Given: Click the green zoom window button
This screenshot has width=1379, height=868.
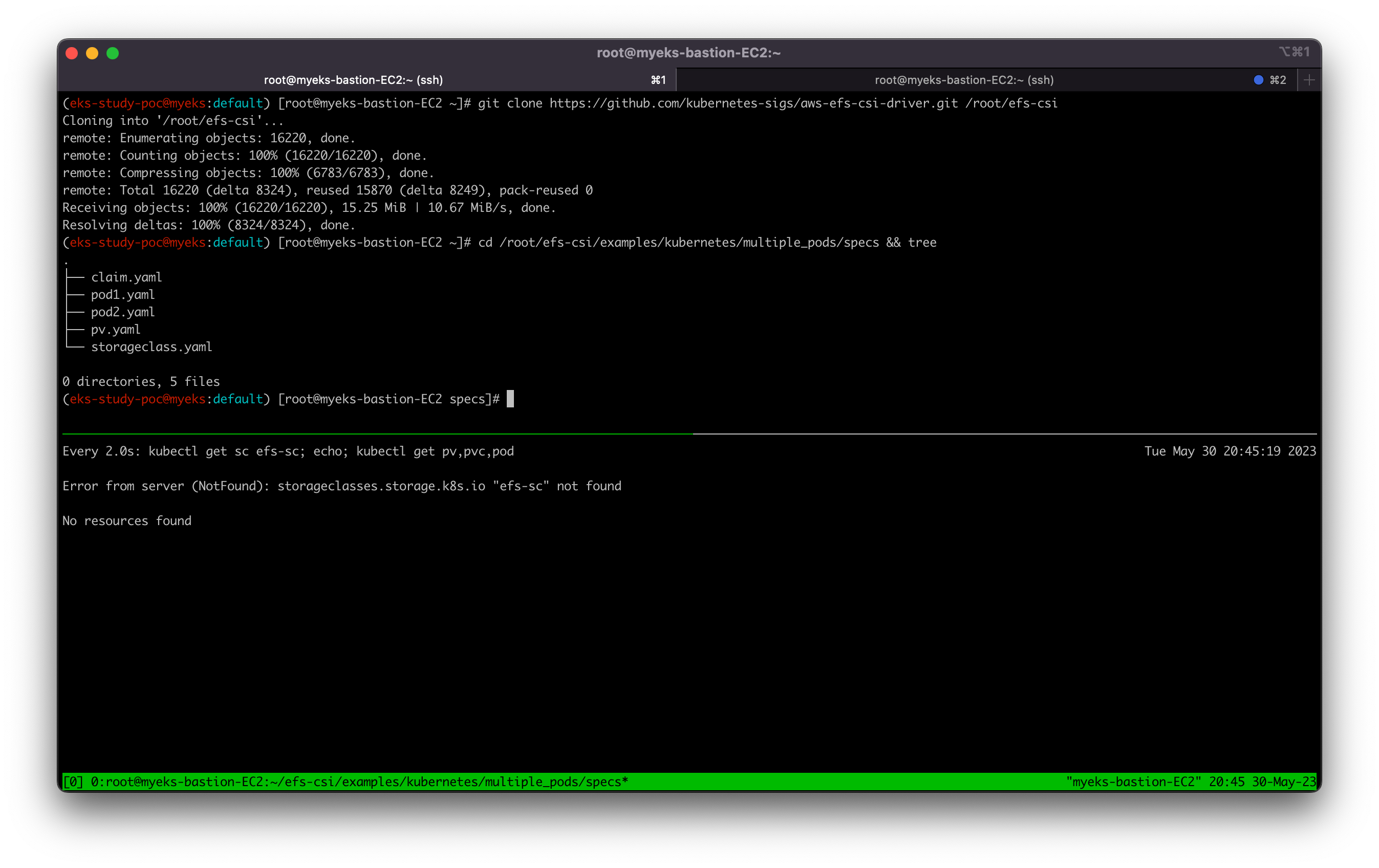Looking at the screenshot, I should (113, 53).
